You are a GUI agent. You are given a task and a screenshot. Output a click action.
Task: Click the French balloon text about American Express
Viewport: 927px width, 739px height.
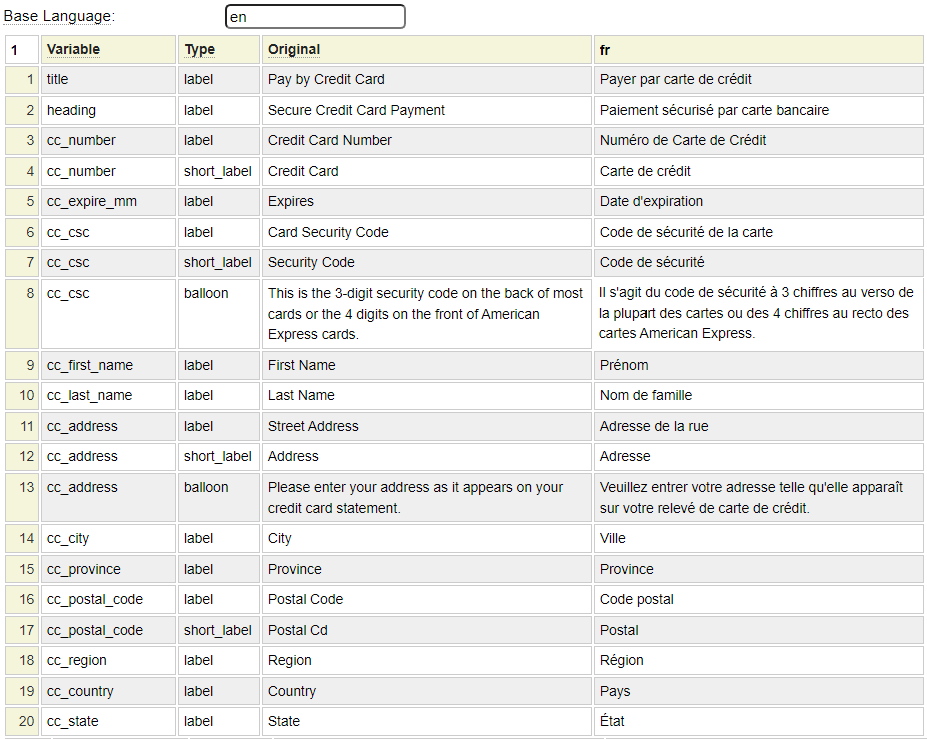click(x=758, y=313)
